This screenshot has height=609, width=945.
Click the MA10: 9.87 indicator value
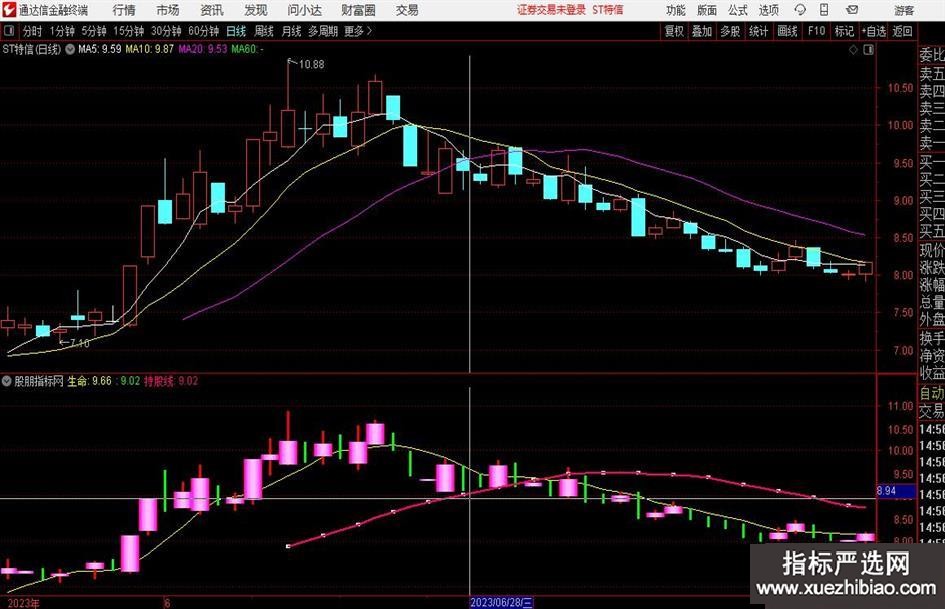149,49
